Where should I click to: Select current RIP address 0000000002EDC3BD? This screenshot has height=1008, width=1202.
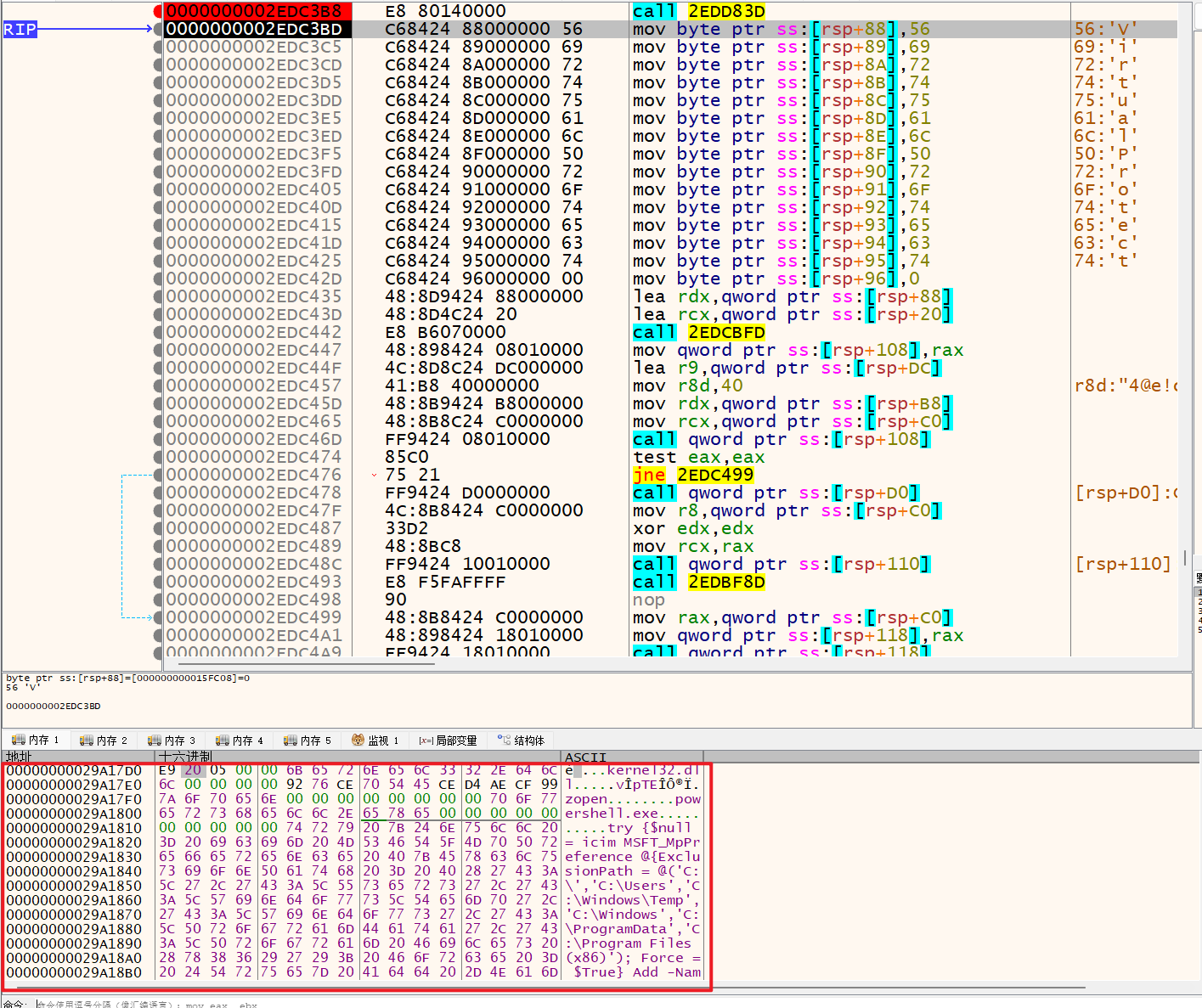point(254,29)
